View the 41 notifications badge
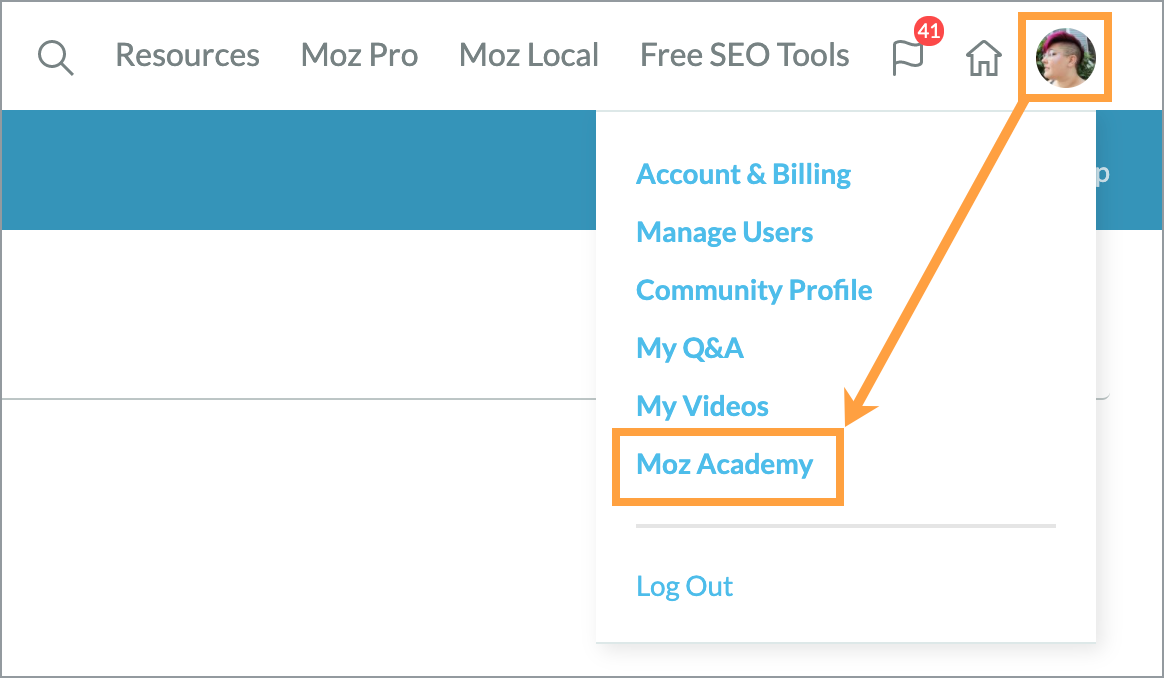This screenshot has width=1164, height=678. (x=927, y=32)
